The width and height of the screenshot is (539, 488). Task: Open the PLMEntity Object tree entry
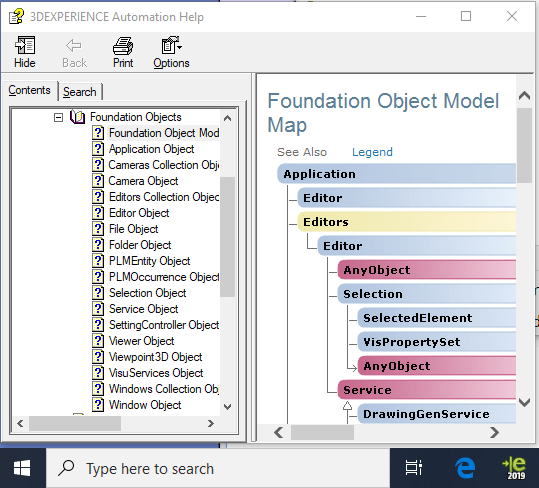coord(150,260)
